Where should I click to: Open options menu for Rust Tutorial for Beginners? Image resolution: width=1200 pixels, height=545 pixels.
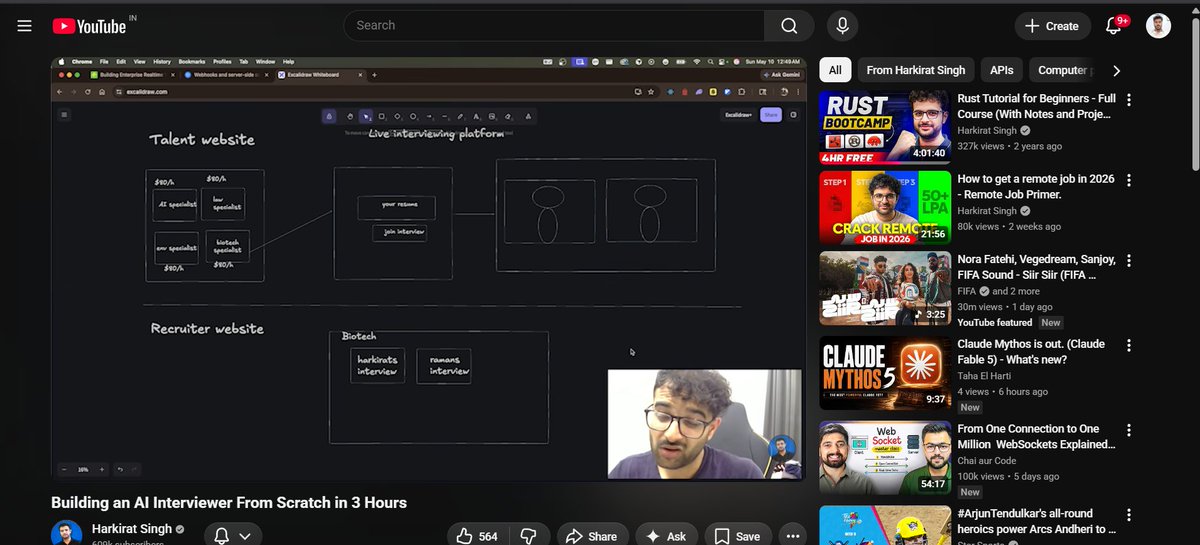point(1129,100)
